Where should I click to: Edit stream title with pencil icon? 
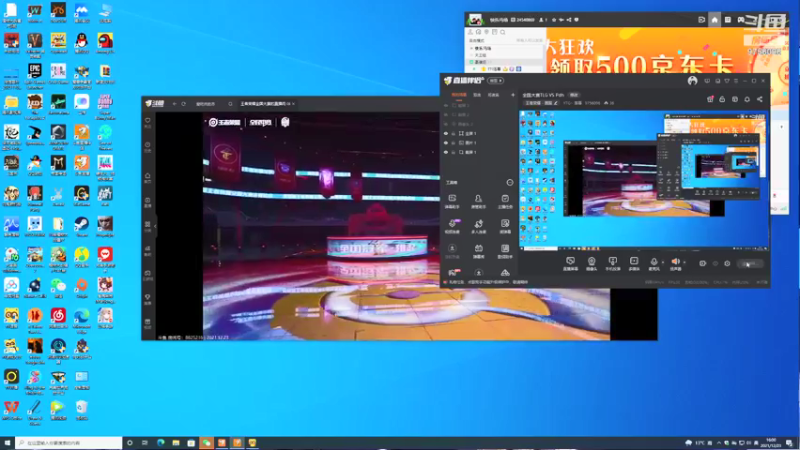tap(556, 103)
